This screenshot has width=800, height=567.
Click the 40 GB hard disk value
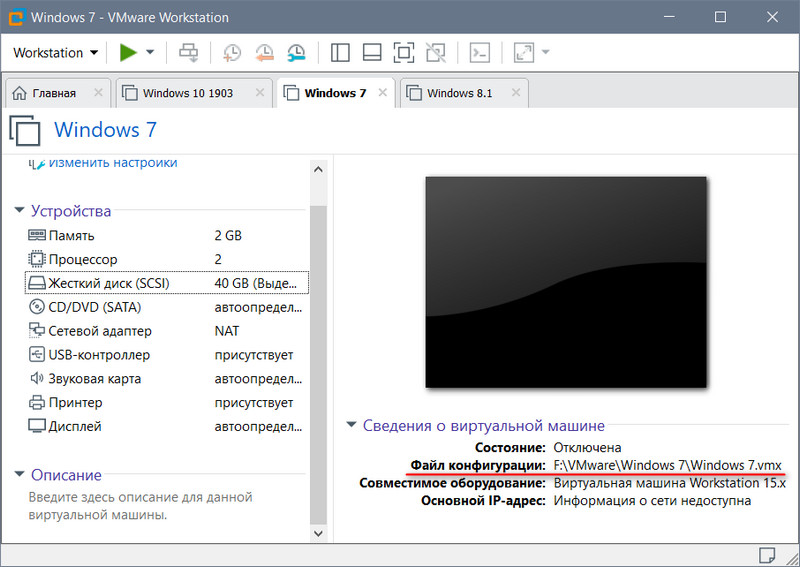[256, 283]
